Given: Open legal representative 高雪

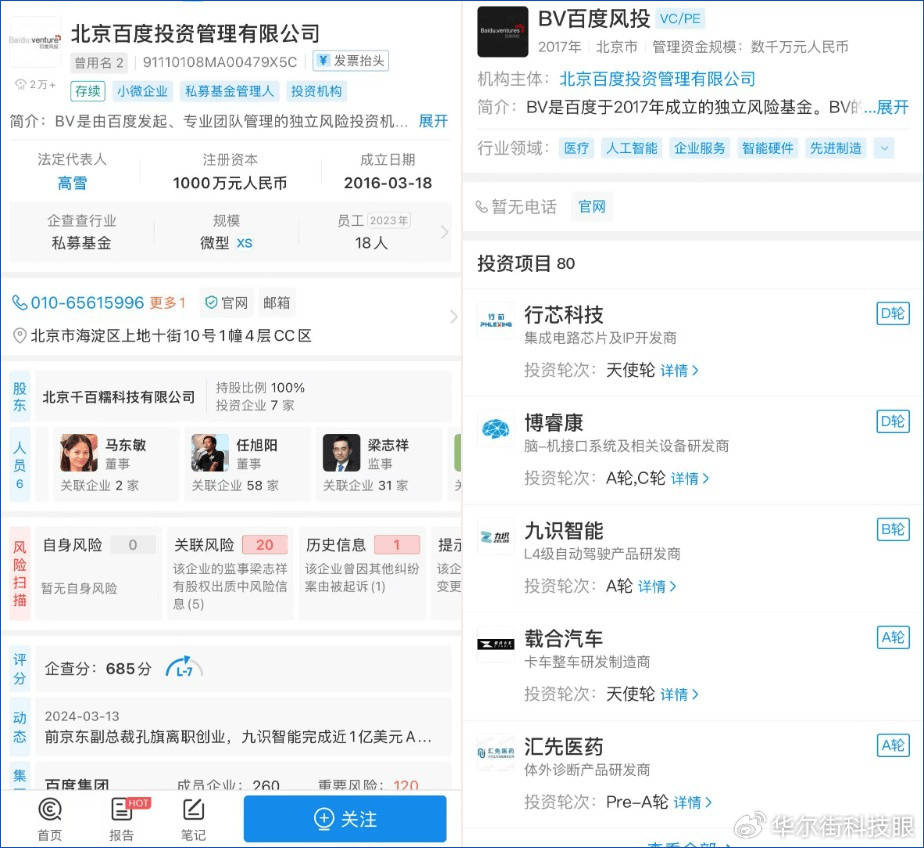Looking at the screenshot, I should tap(72, 183).
